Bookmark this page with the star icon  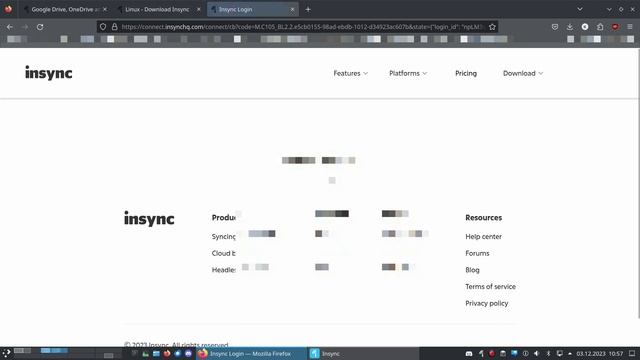pos(492,27)
